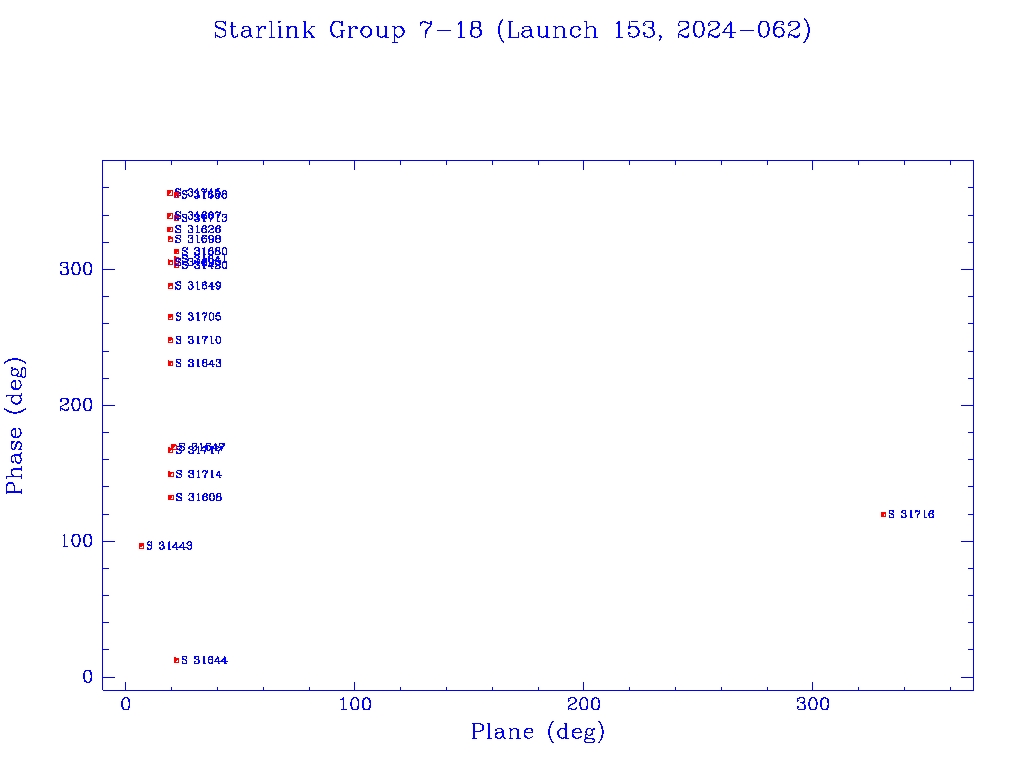
Task: Click the "S 31716" satellite label
Action: pyautogui.click(x=911, y=515)
